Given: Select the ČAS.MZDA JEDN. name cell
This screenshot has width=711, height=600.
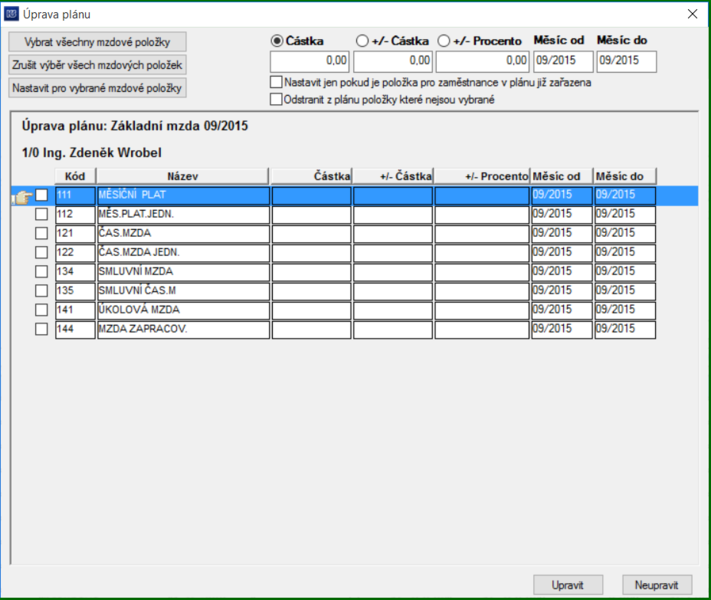Looking at the screenshot, I should [x=183, y=253].
